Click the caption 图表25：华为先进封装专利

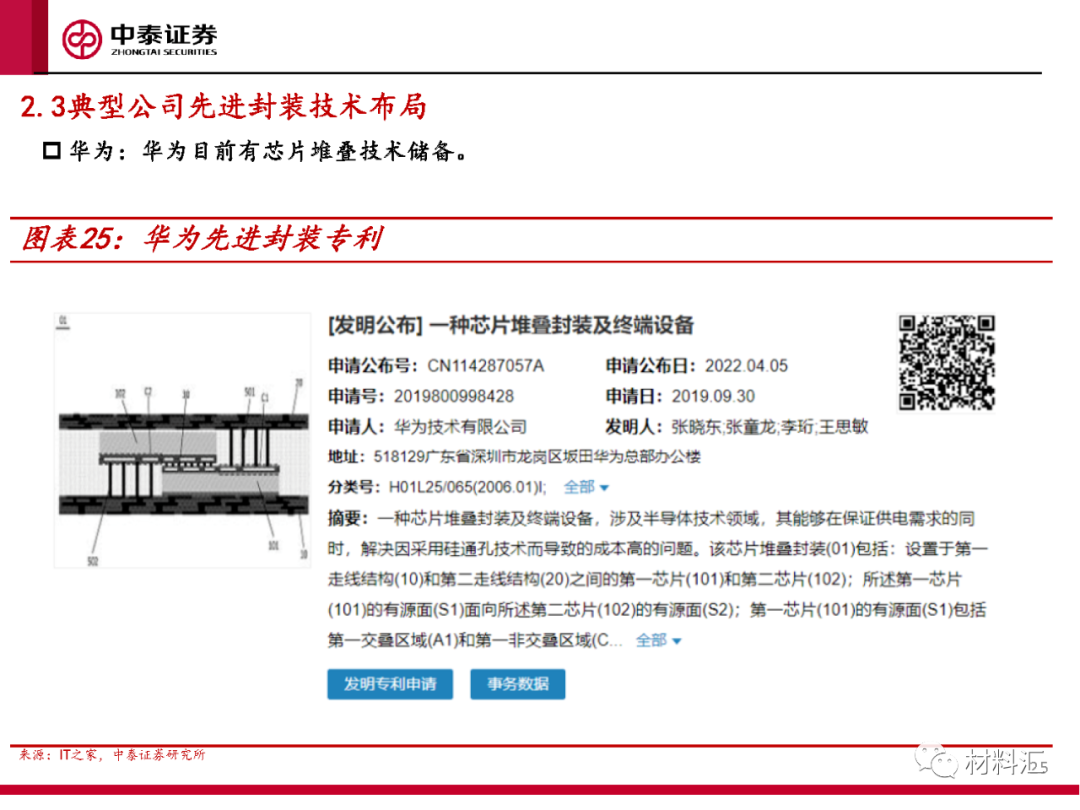click(202, 238)
